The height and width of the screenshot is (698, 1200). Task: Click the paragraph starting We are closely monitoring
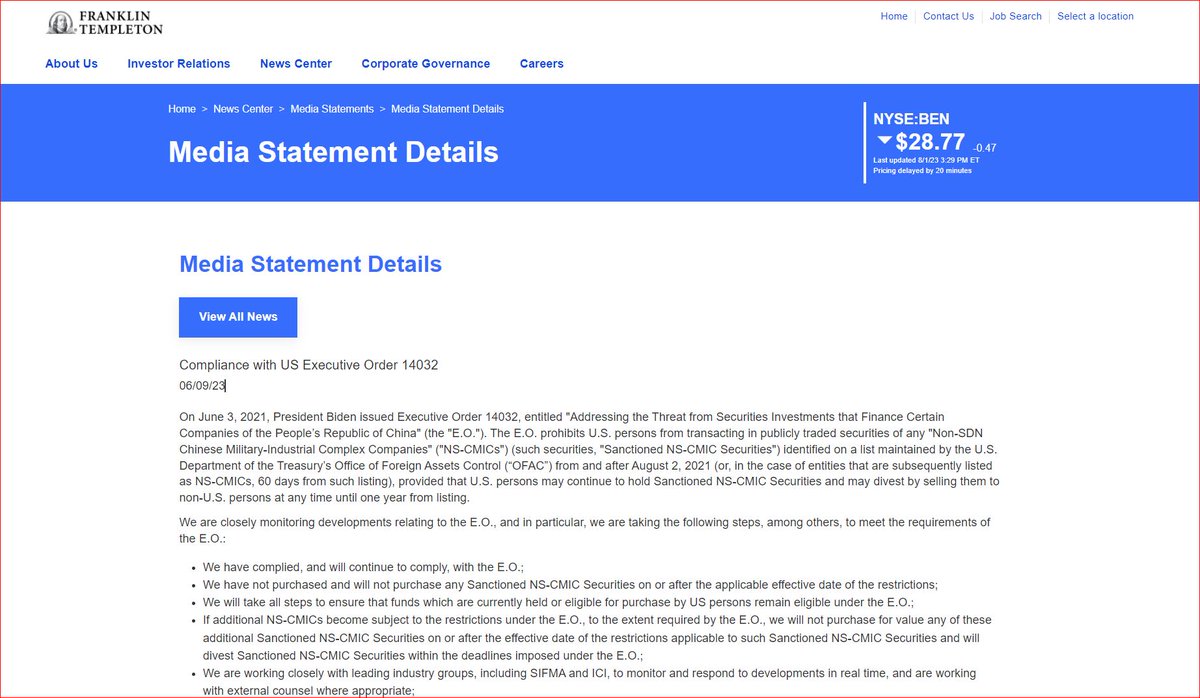(585, 530)
